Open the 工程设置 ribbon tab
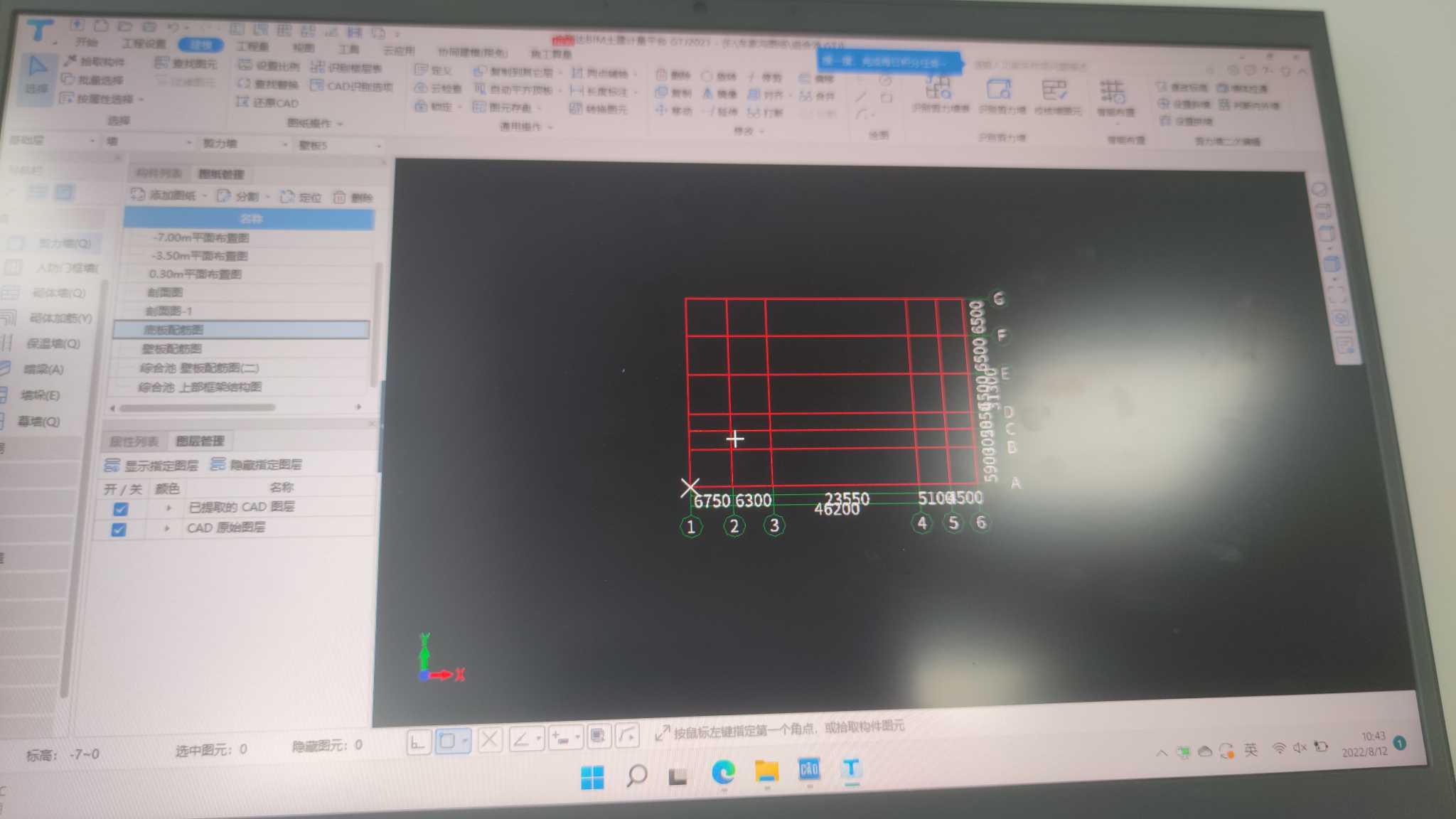 click(144, 43)
